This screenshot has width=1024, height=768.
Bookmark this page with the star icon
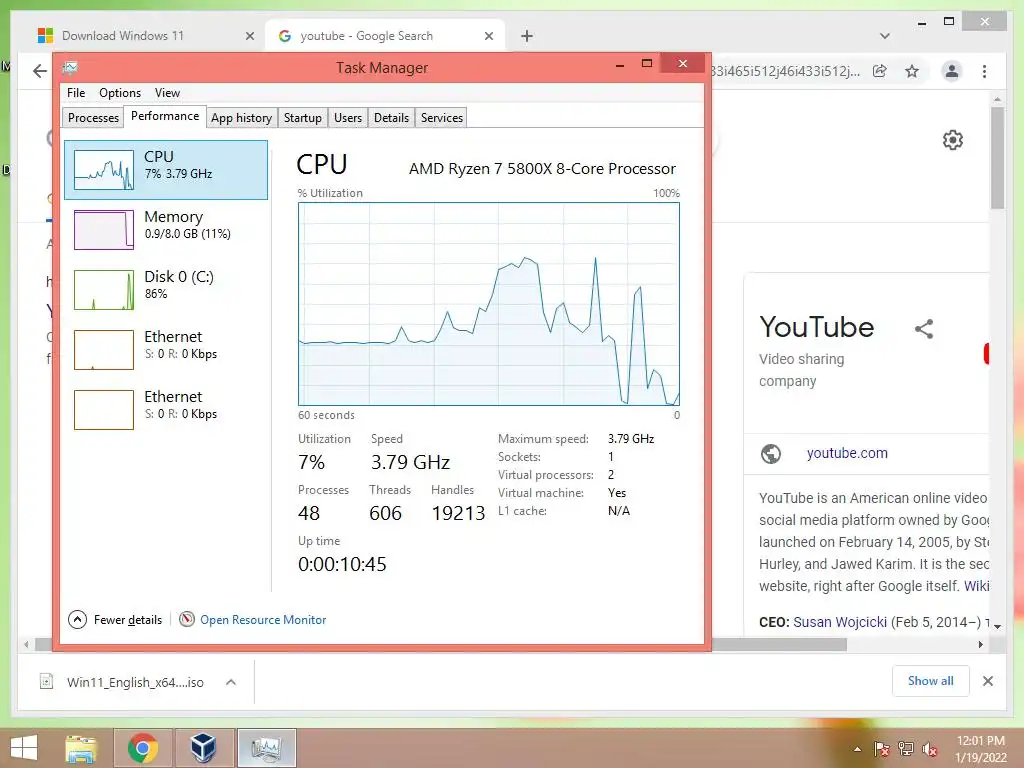point(912,71)
